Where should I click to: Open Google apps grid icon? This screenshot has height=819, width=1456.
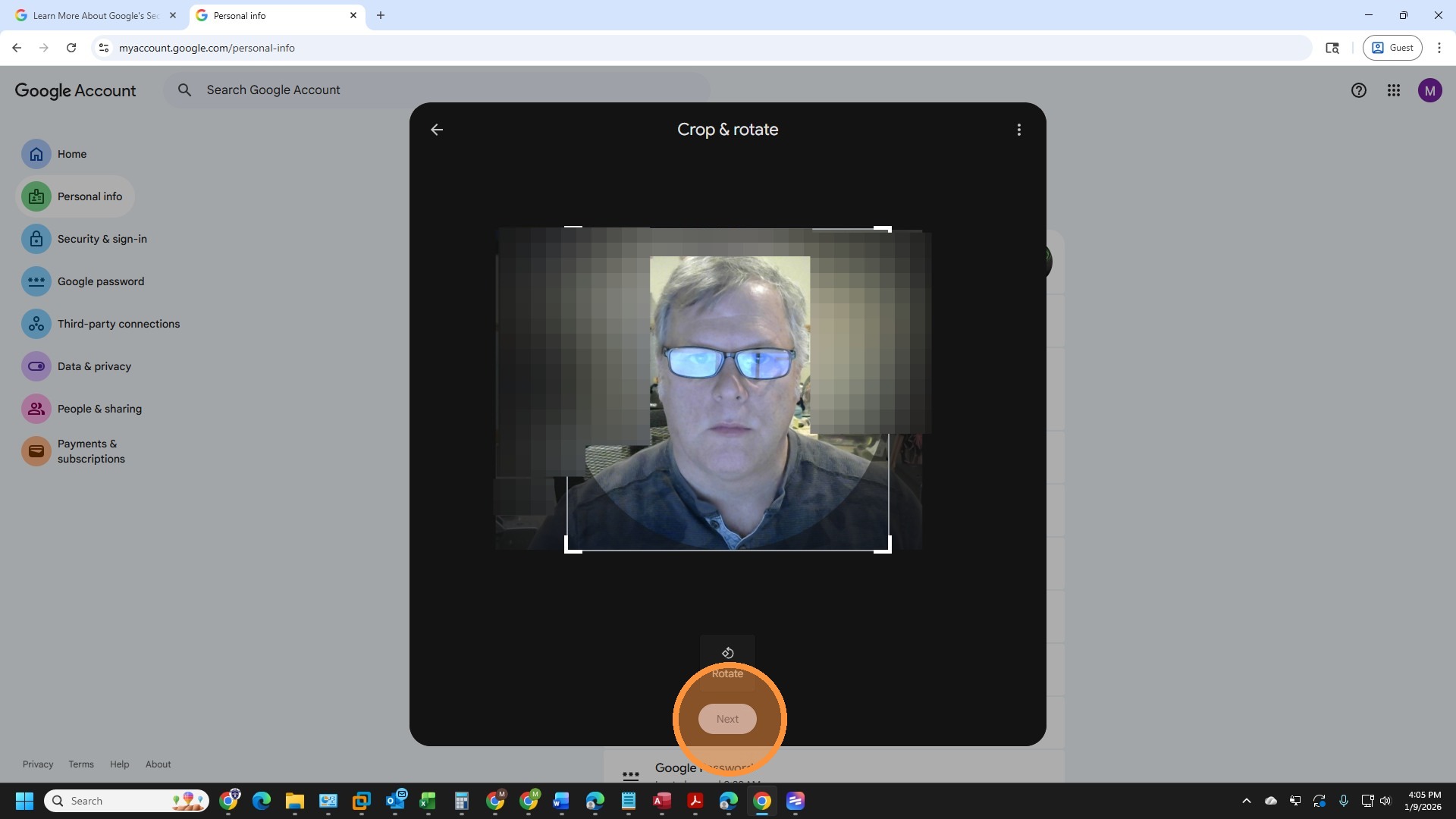(1393, 90)
